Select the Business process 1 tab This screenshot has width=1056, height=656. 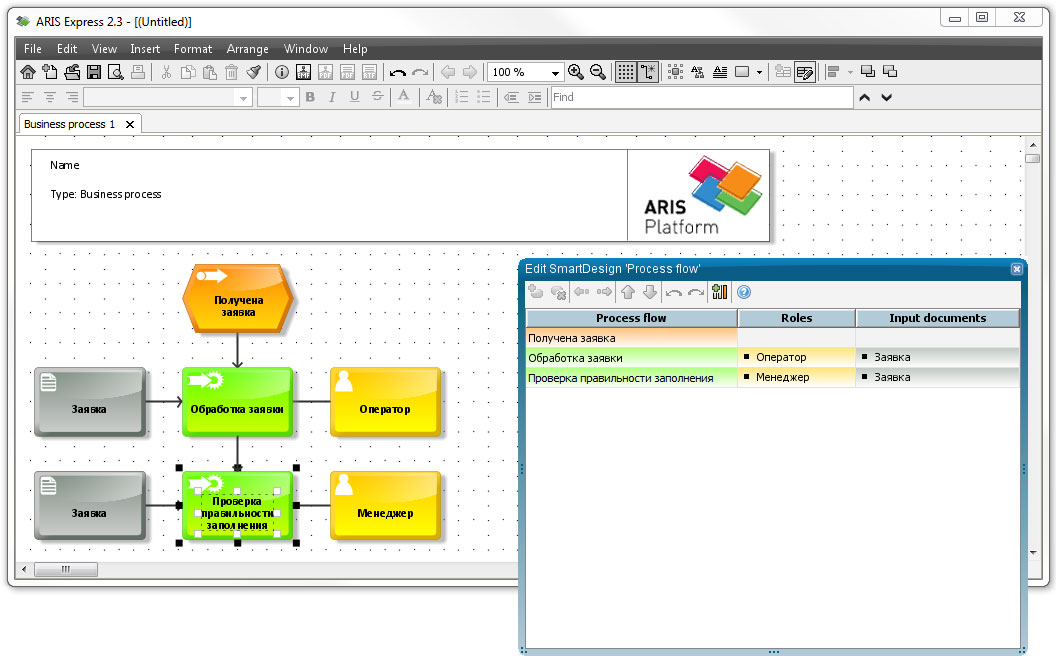tap(70, 124)
